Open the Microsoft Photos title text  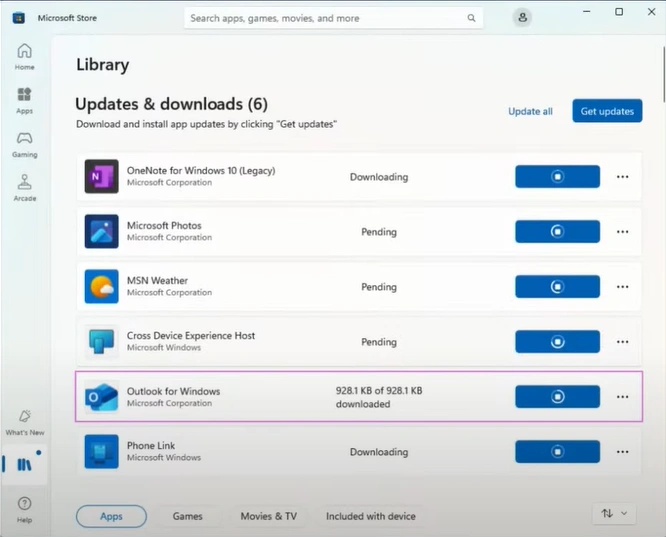[x=164, y=226]
